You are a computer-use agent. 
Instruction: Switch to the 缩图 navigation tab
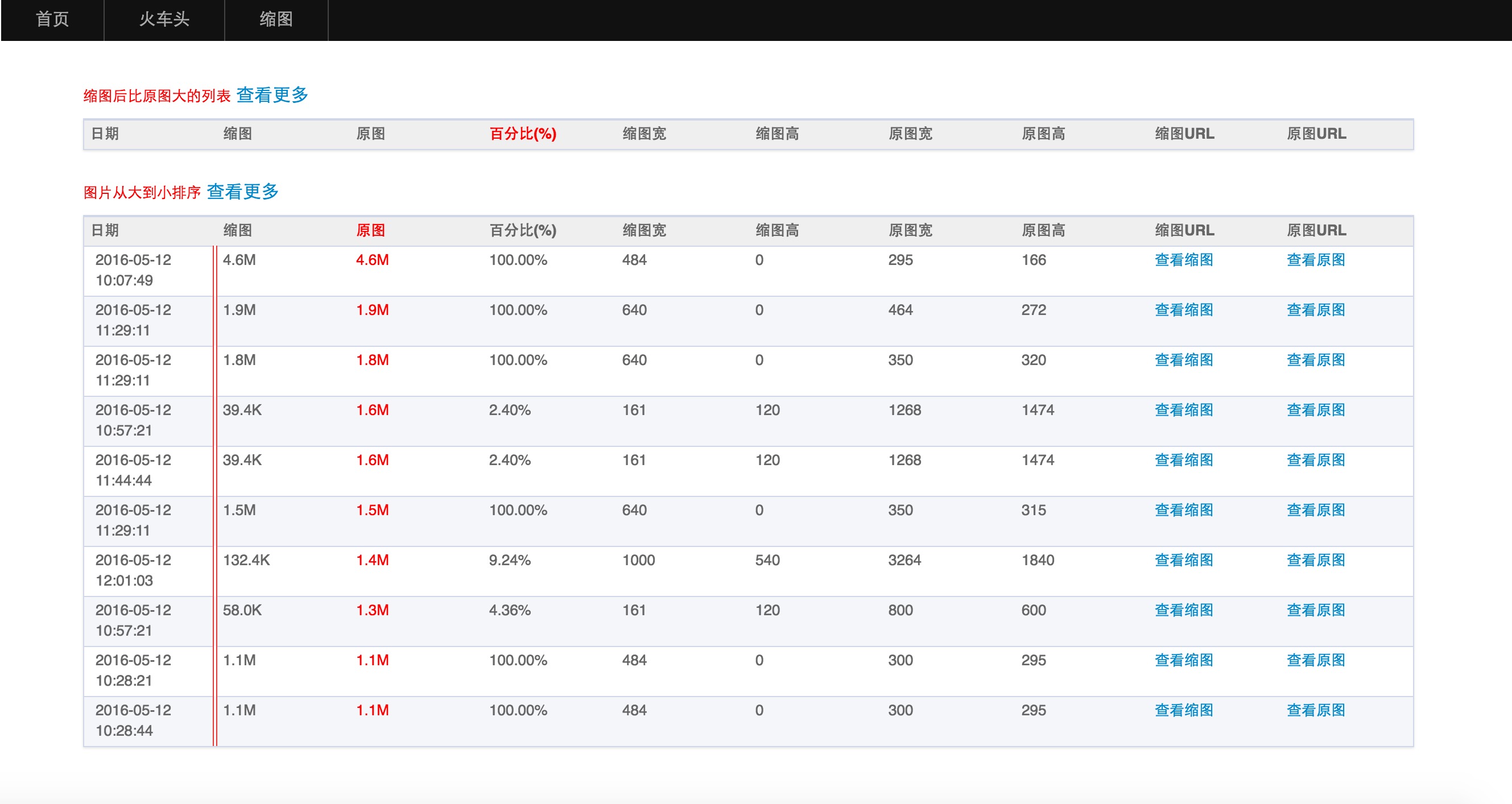pyautogui.click(x=276, y=19)
